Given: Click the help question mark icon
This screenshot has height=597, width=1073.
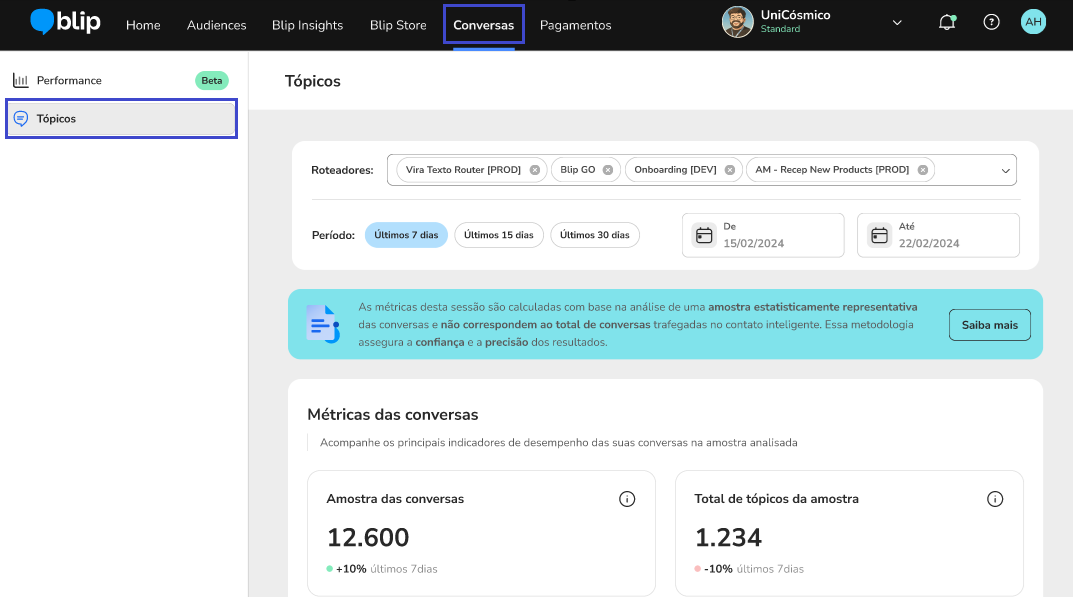Looking at the screenshot, I should point(991,22).
